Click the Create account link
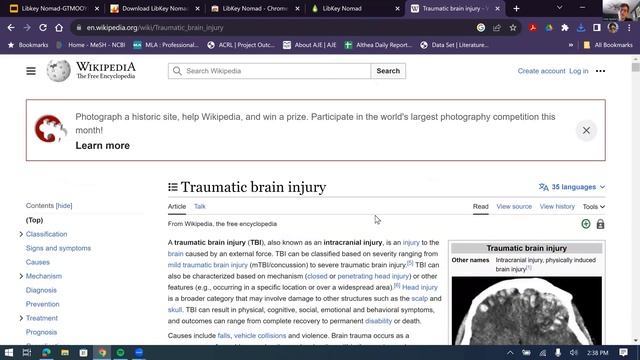Screen dimensions: 640x360 point(542,71)
